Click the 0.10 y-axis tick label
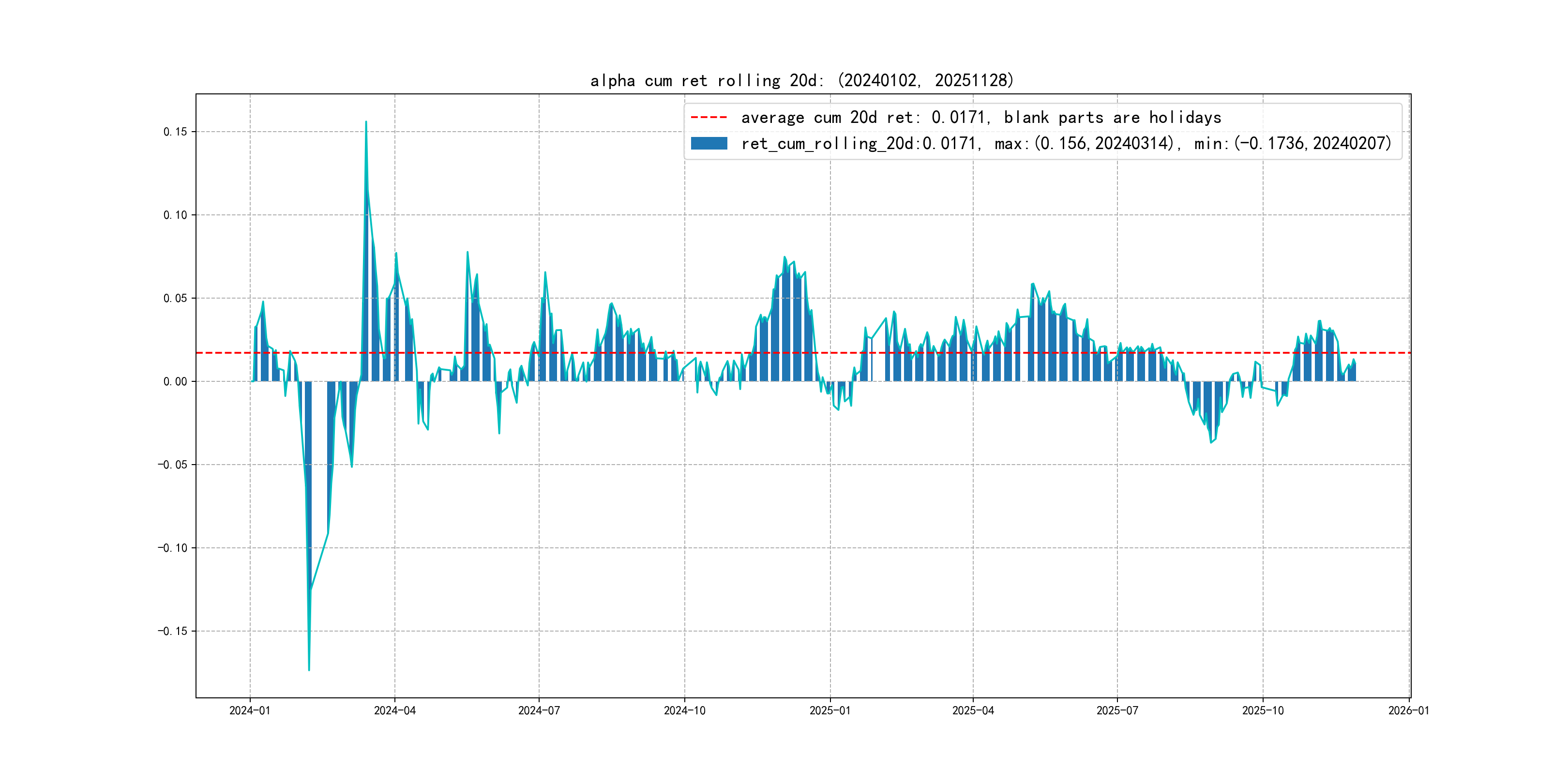Image resolution: width=1568 pixels, height=784 pixels. [x=175, y=215]
